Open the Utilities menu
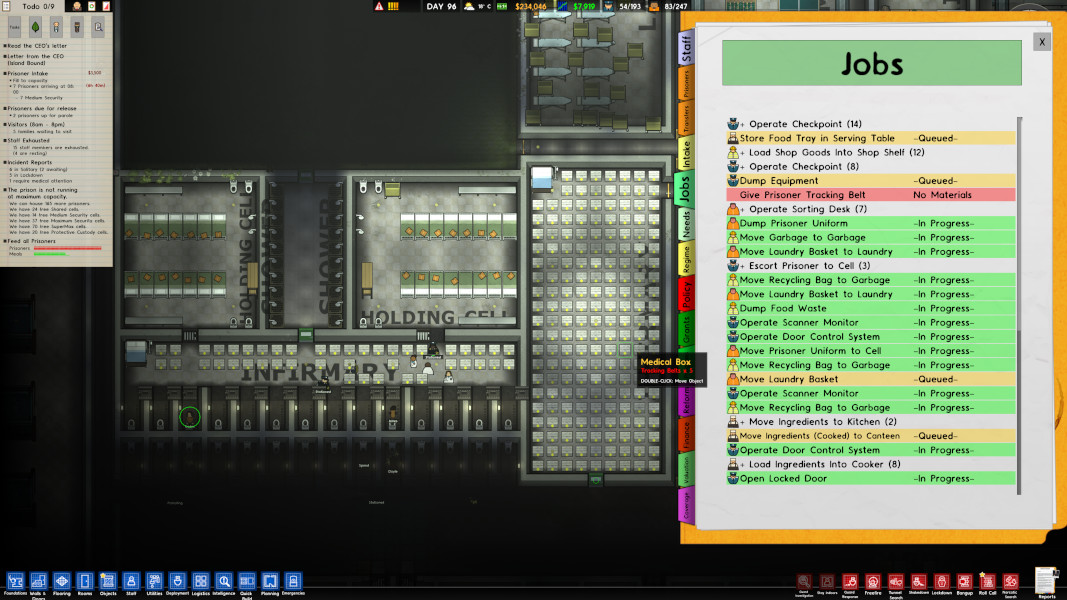This screenshot has width=1067, height=600. point(154,582)
